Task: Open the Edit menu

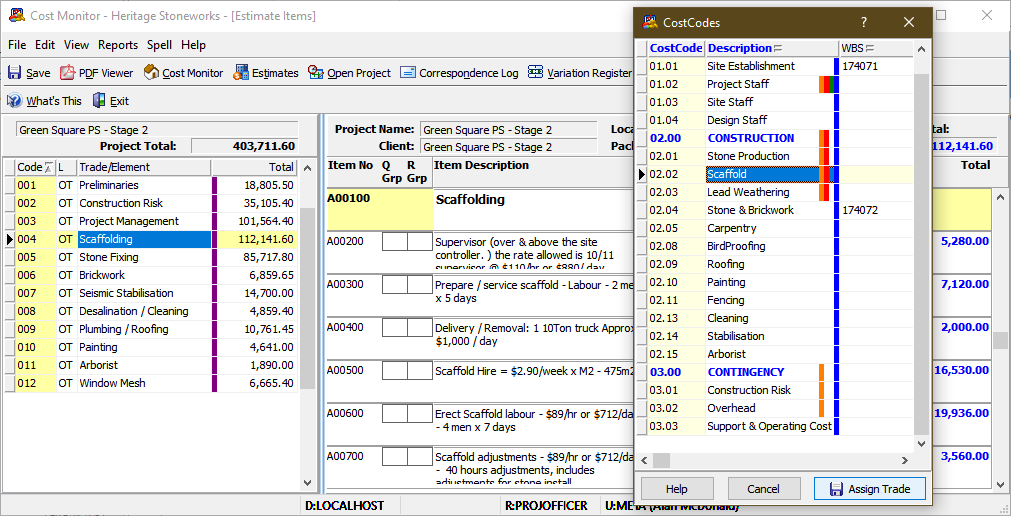Action: (45, 45)
